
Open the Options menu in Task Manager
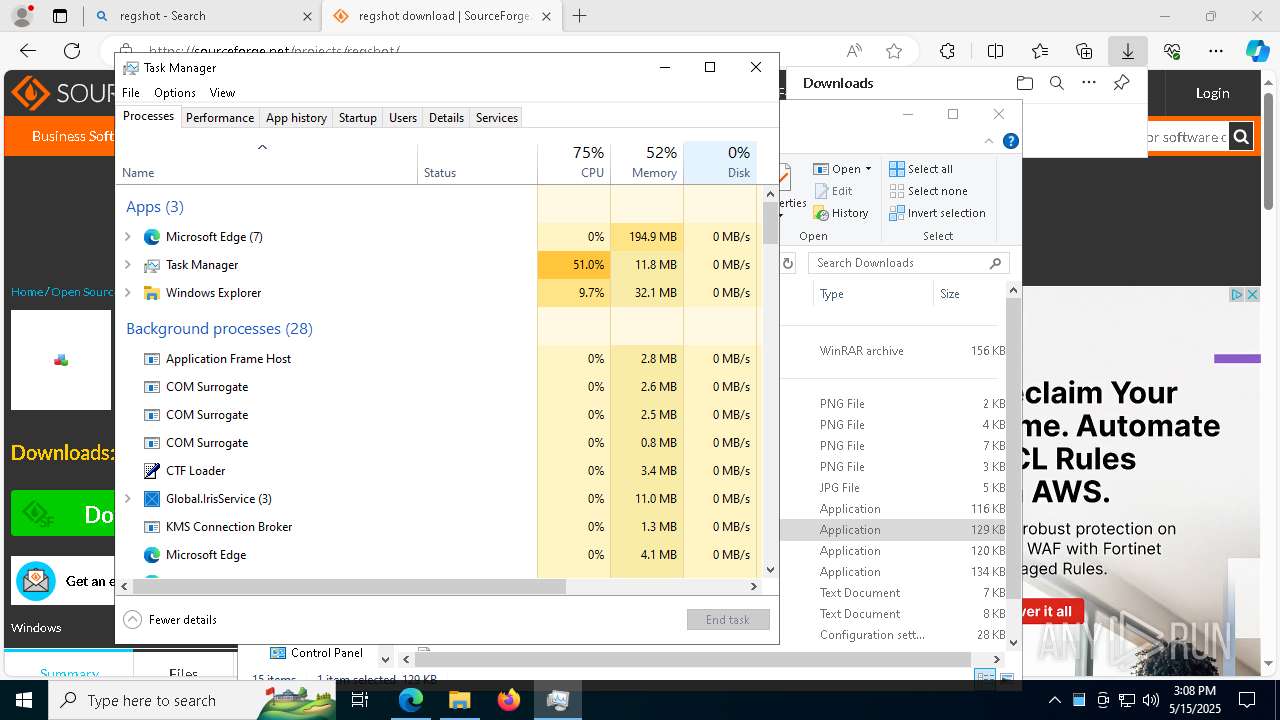point(175,92)
